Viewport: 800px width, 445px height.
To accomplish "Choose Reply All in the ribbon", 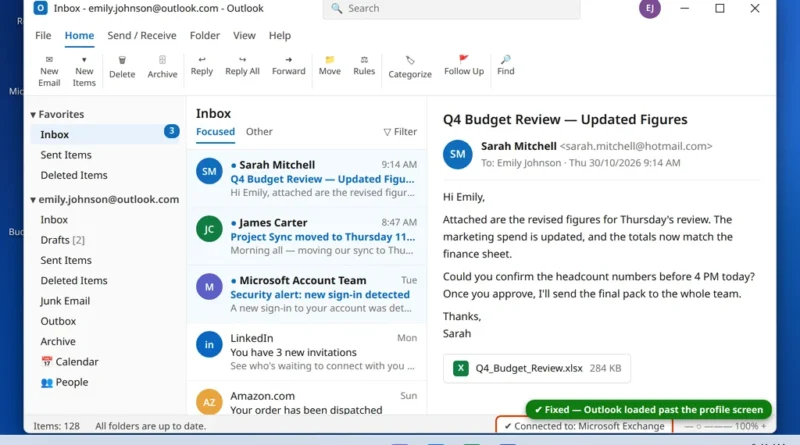I will (242, 66).
